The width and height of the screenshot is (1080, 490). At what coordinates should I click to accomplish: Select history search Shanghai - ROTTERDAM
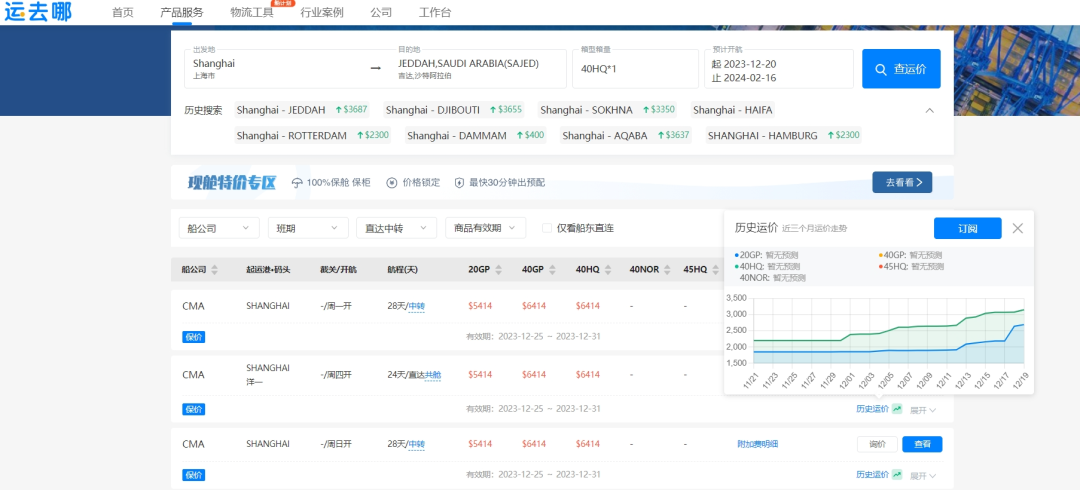pos(313,136)
